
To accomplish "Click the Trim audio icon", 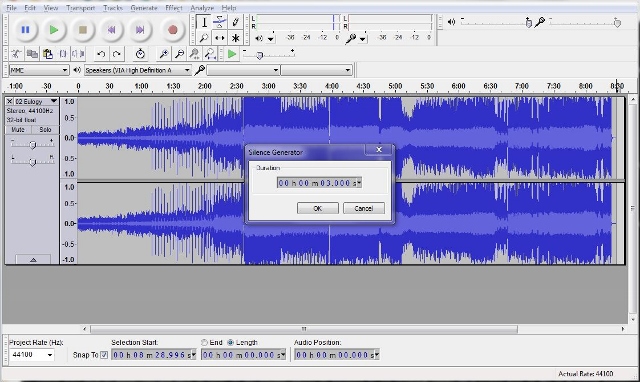I will pyautogui.click(x=63, y=54).
